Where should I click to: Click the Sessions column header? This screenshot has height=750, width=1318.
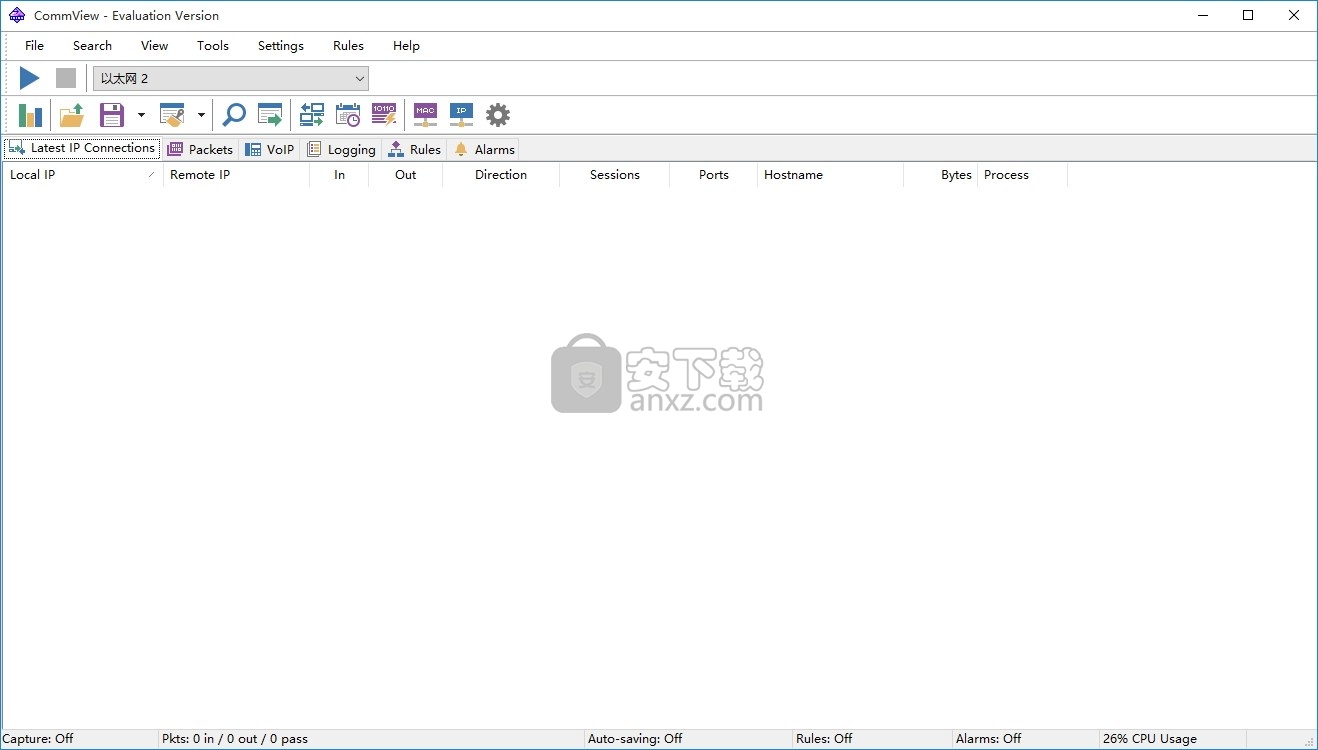pyautogui.click(x=614, y=175)
